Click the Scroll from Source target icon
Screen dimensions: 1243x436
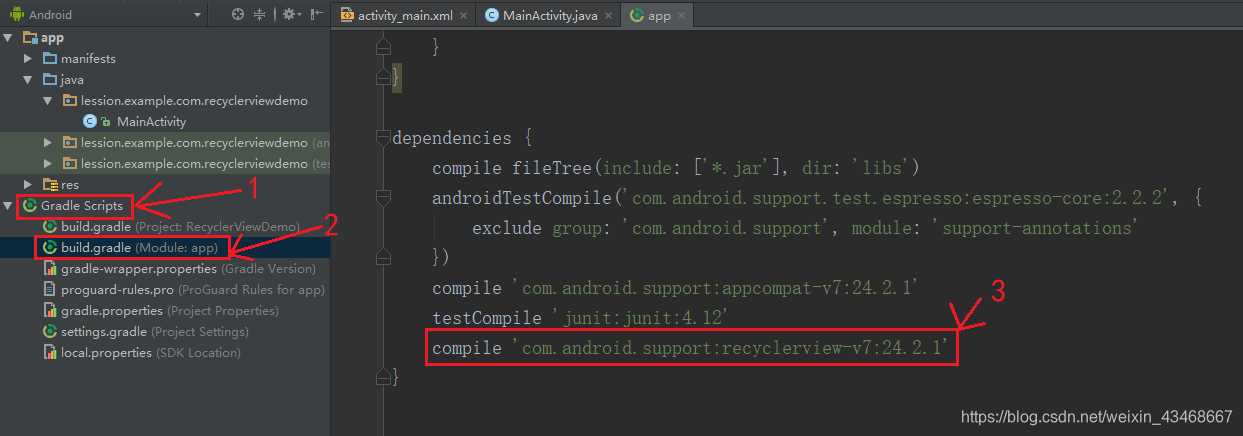[237, 14]
